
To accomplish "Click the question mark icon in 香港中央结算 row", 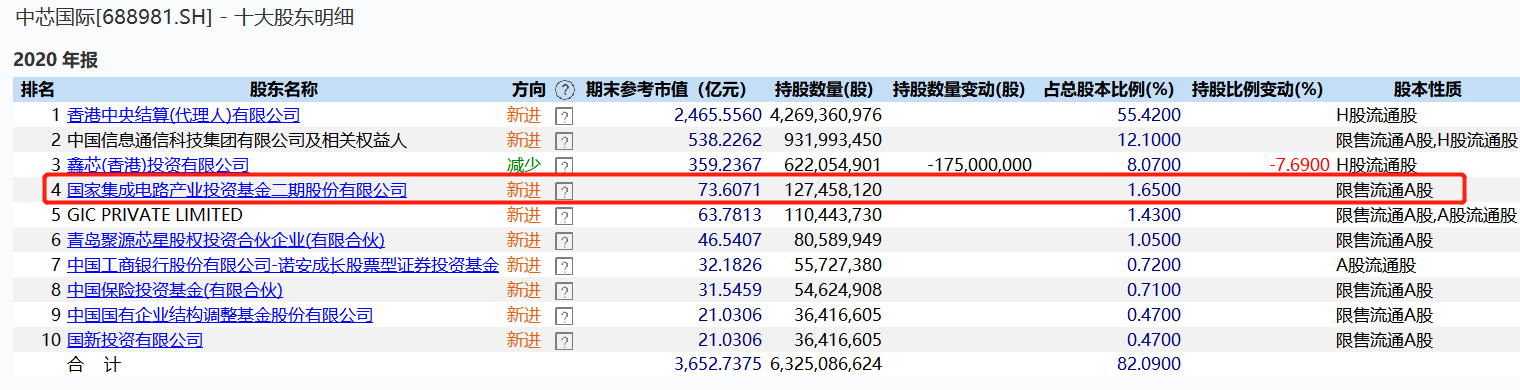I will click(x=564, y=116).
